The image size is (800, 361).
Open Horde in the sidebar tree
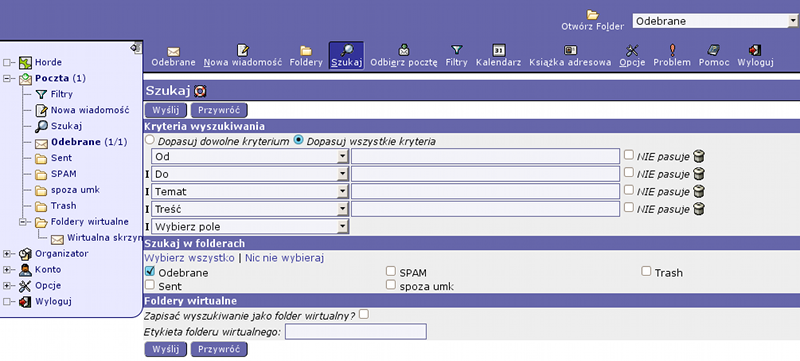pos(48,63)
